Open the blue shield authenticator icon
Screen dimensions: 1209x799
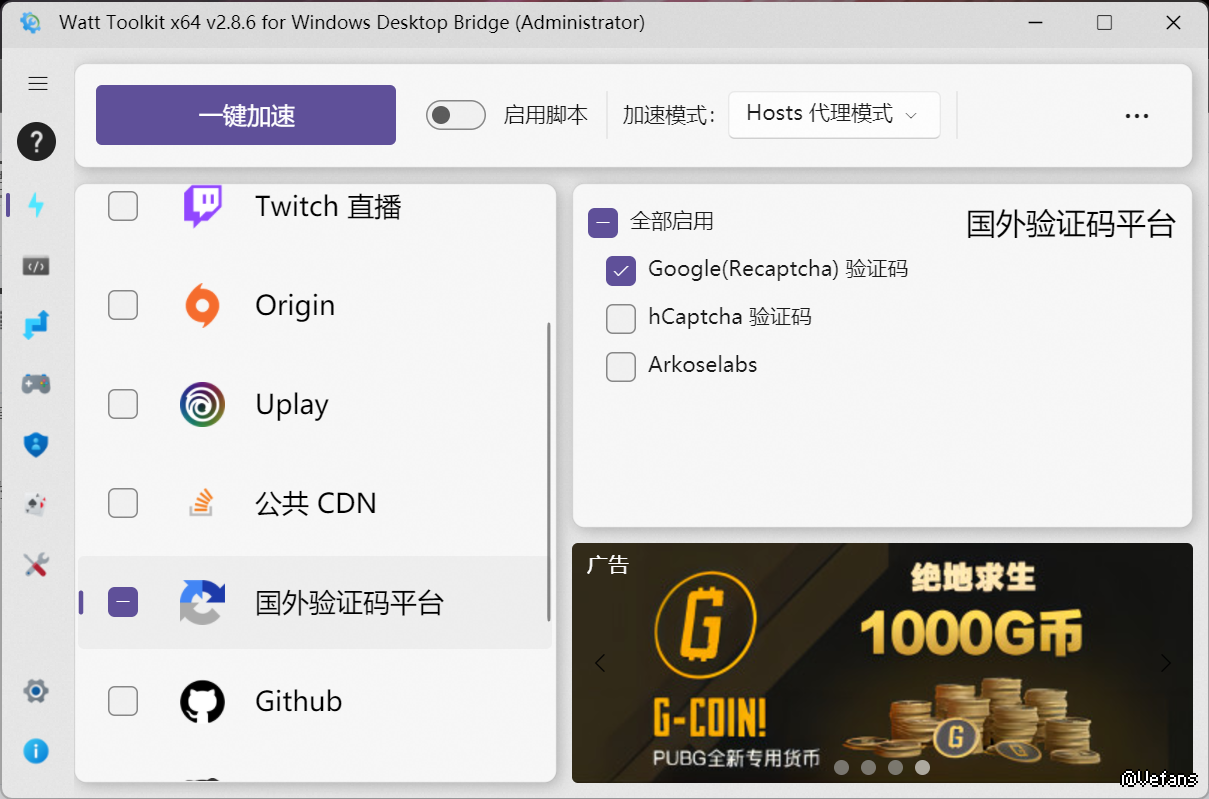(x=36, y=444)
